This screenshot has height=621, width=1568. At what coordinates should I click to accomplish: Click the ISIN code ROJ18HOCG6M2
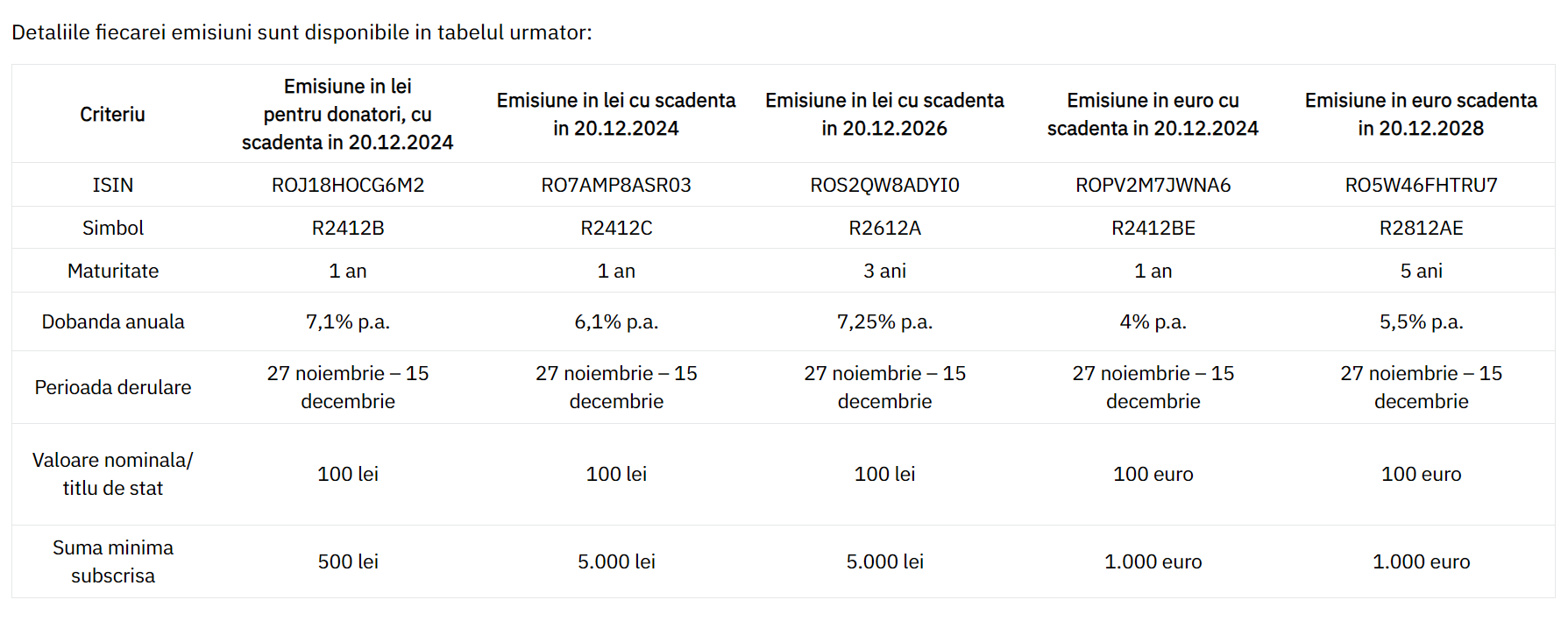(348, 185)
